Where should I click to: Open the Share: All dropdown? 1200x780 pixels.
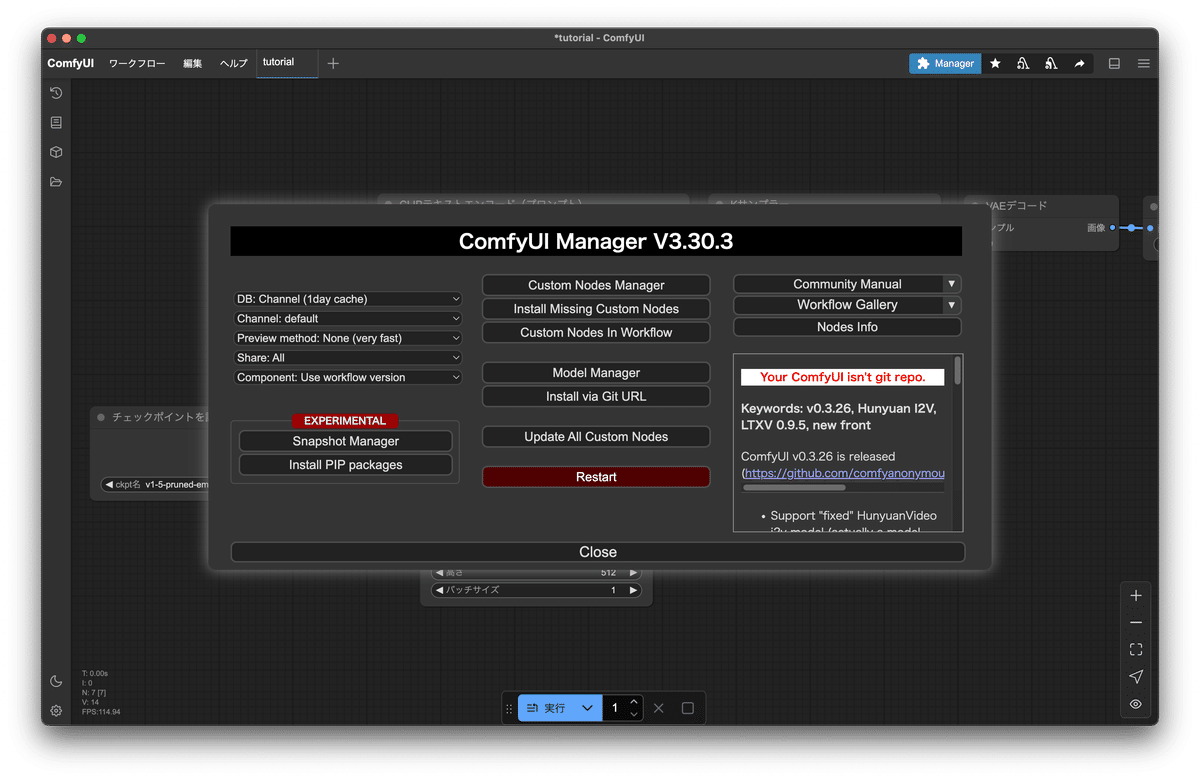pyautogui.click(x=348, y=357)
